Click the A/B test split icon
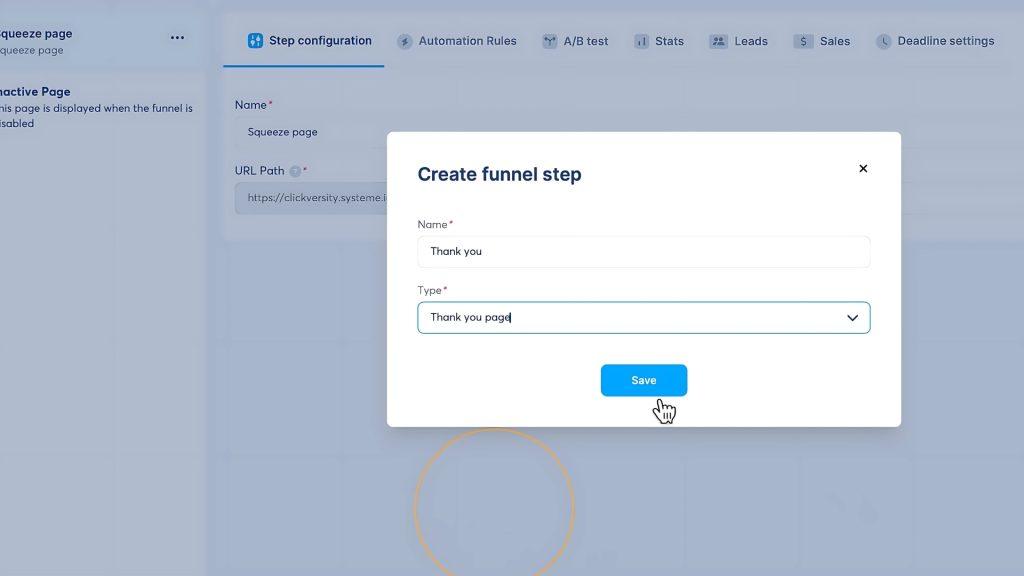This screenshot has height=576, width=1024. pyautogui.click(x=550, y=41)
